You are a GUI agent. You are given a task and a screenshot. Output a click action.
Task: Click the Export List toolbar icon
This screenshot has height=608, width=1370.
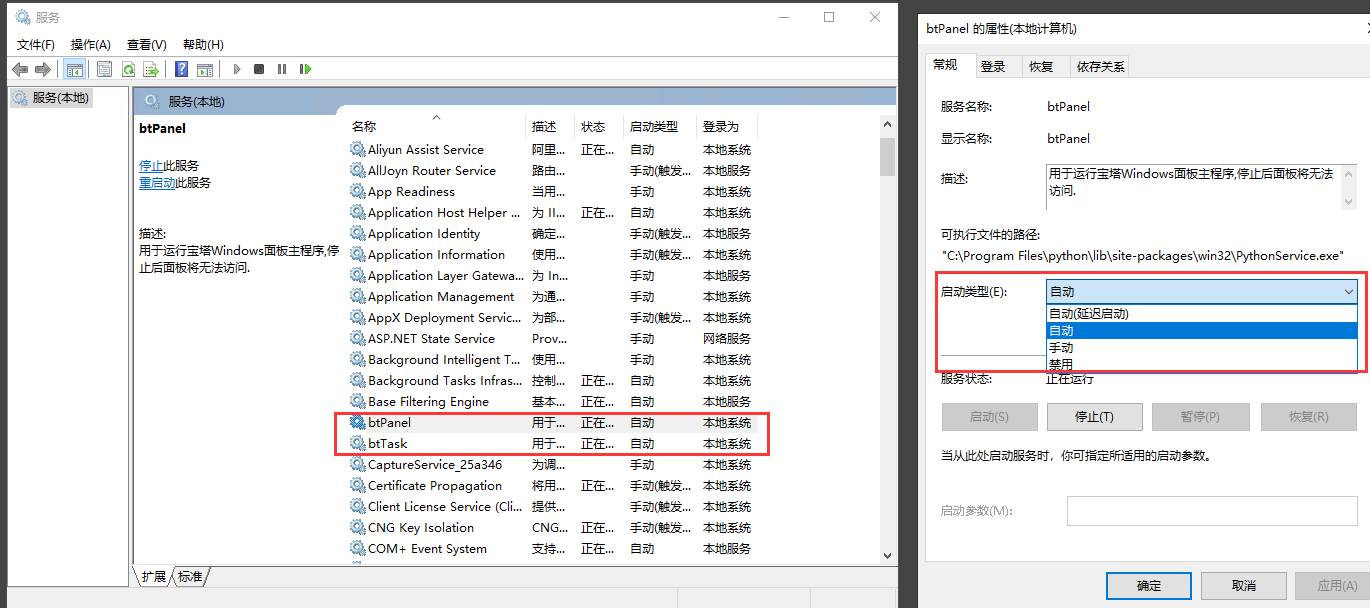pos(151,69)
